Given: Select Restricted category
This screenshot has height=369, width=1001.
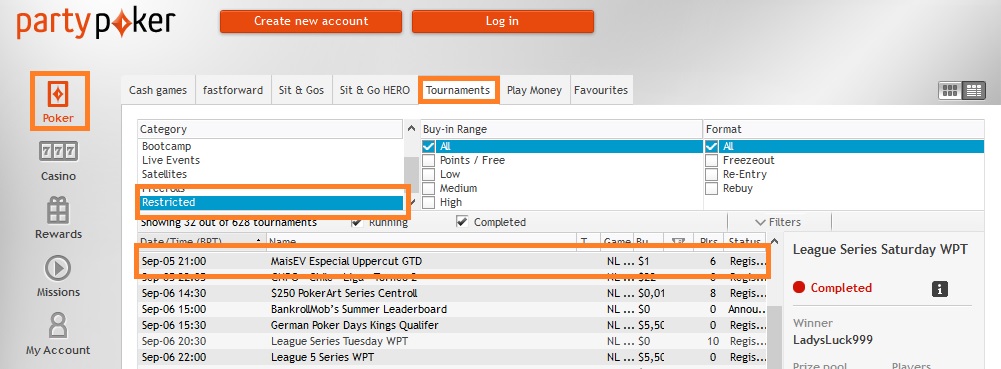Looking at the screenshot, I should tap(271, 202).
